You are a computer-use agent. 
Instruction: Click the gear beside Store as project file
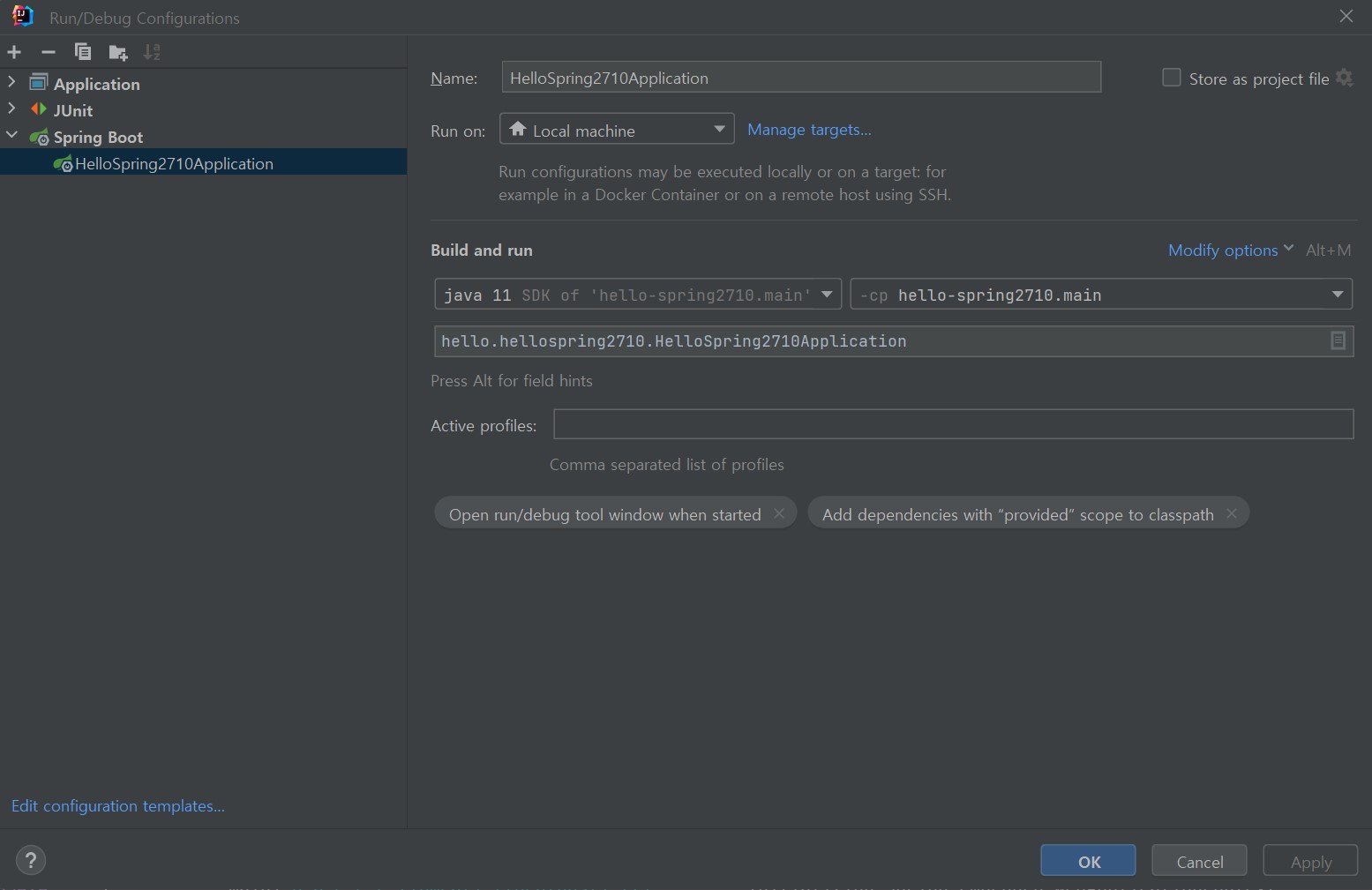1345,78
